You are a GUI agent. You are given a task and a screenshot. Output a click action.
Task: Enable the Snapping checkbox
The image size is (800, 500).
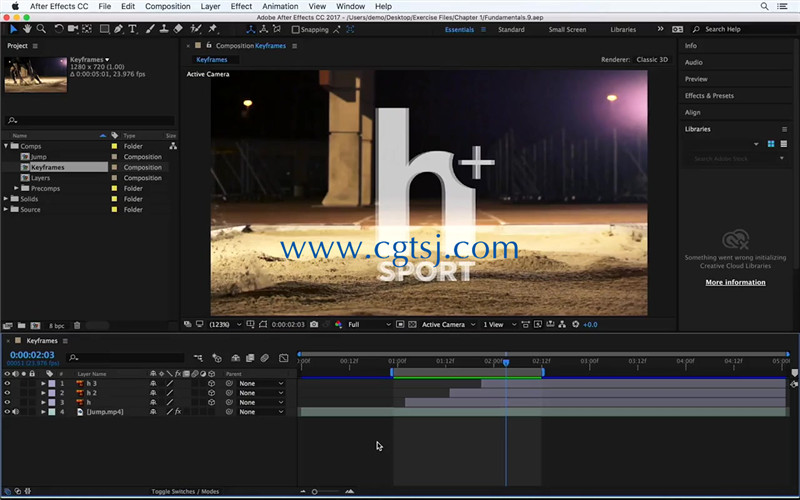pos(295,30)
